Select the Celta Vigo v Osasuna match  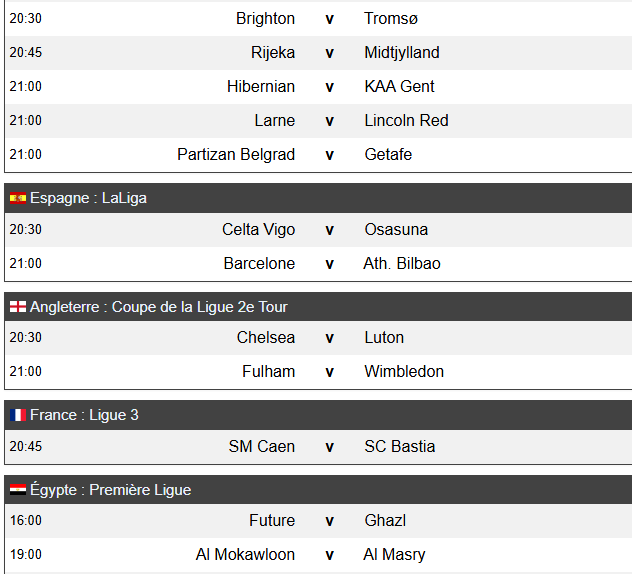318,230
